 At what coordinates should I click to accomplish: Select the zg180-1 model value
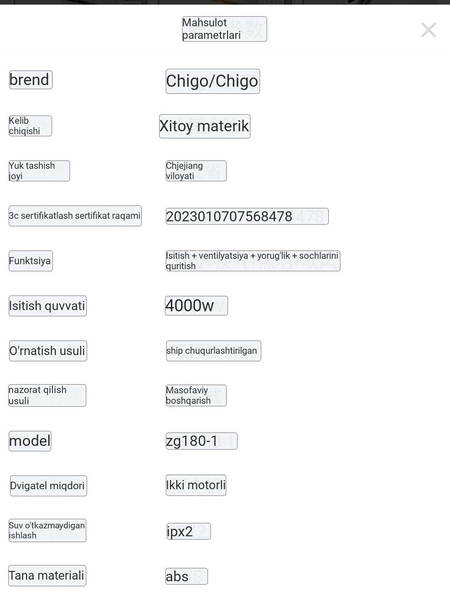click(201, 441)
